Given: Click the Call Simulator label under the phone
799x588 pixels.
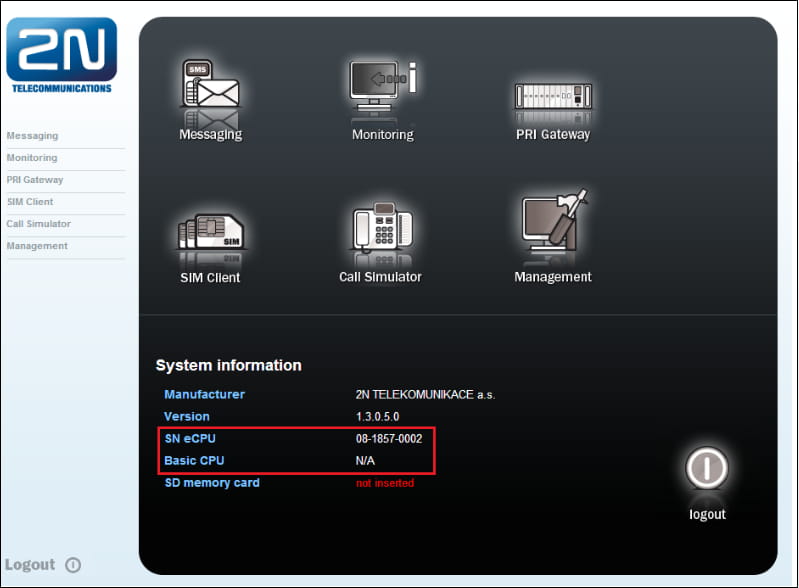Looking at the screenshot, I should point(380,277).
